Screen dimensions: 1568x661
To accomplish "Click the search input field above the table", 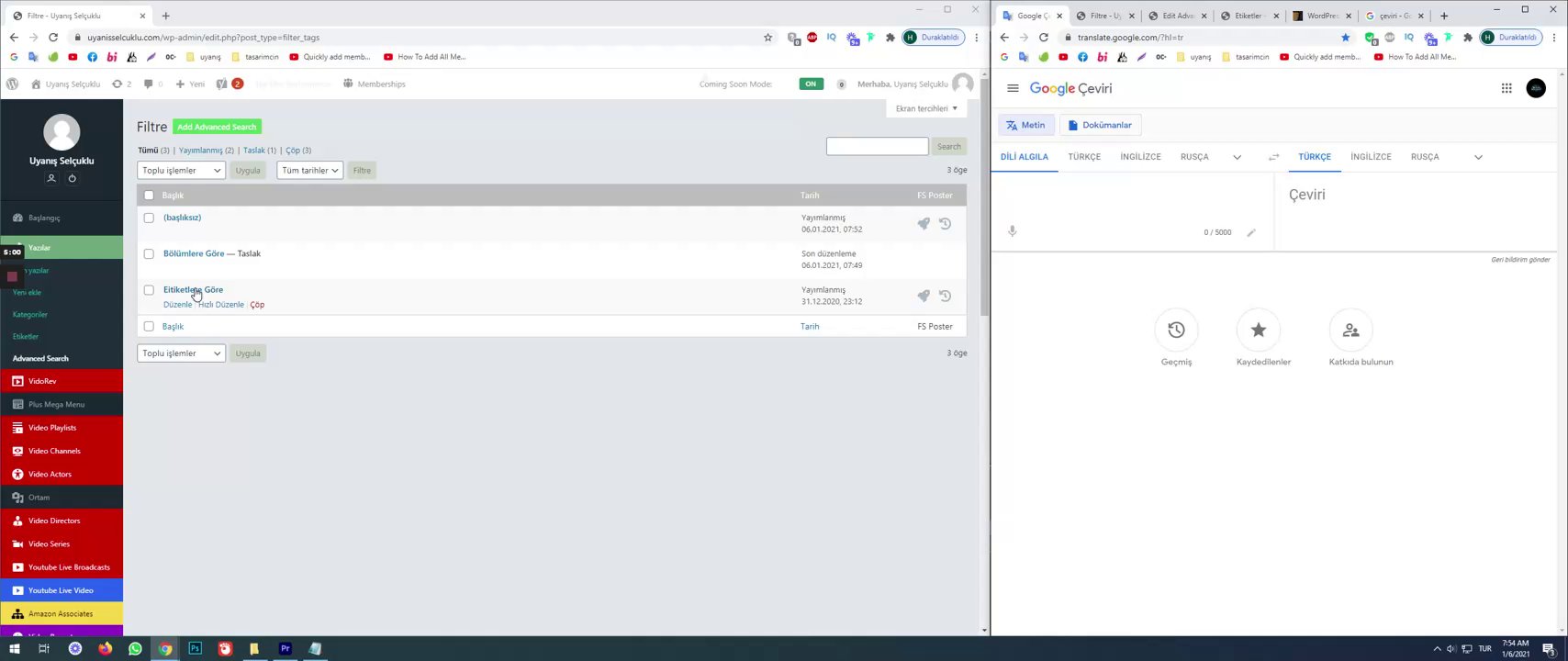I will click(x=877, y=147).
